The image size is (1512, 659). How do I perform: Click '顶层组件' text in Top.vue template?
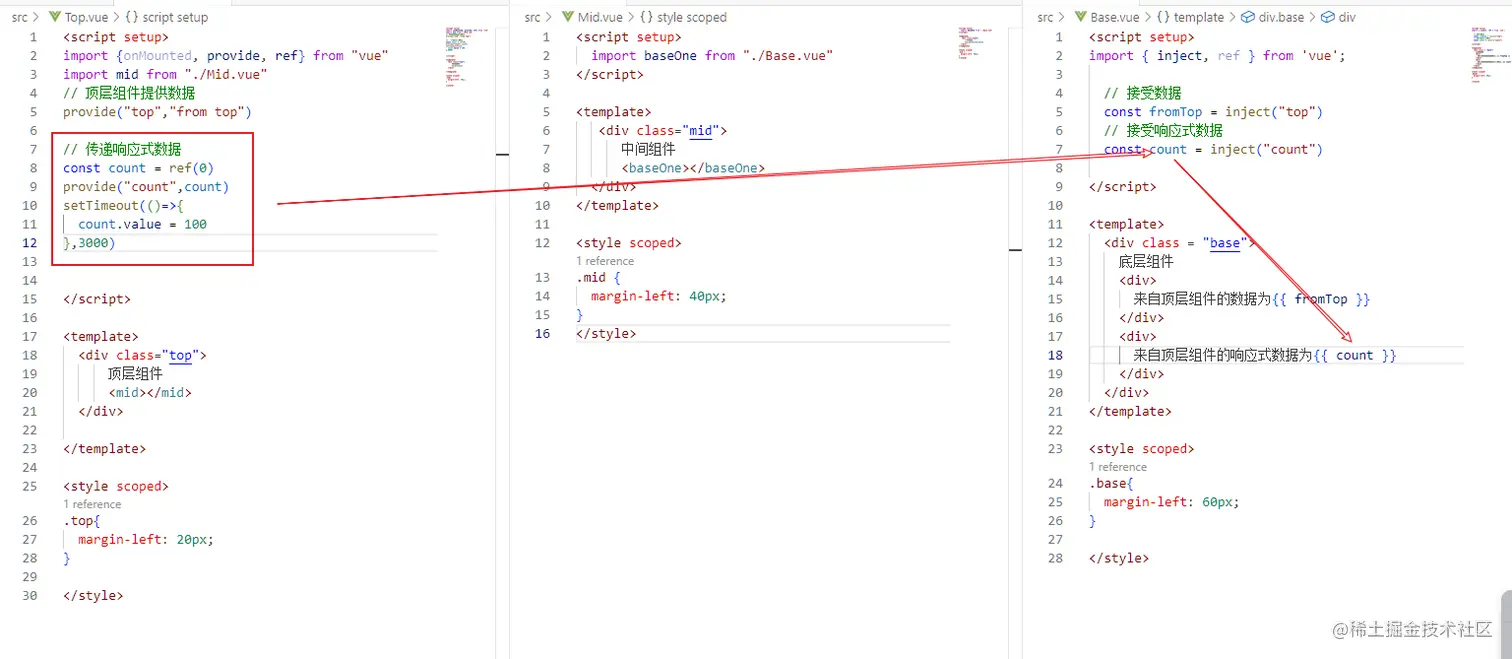[135, 374]
